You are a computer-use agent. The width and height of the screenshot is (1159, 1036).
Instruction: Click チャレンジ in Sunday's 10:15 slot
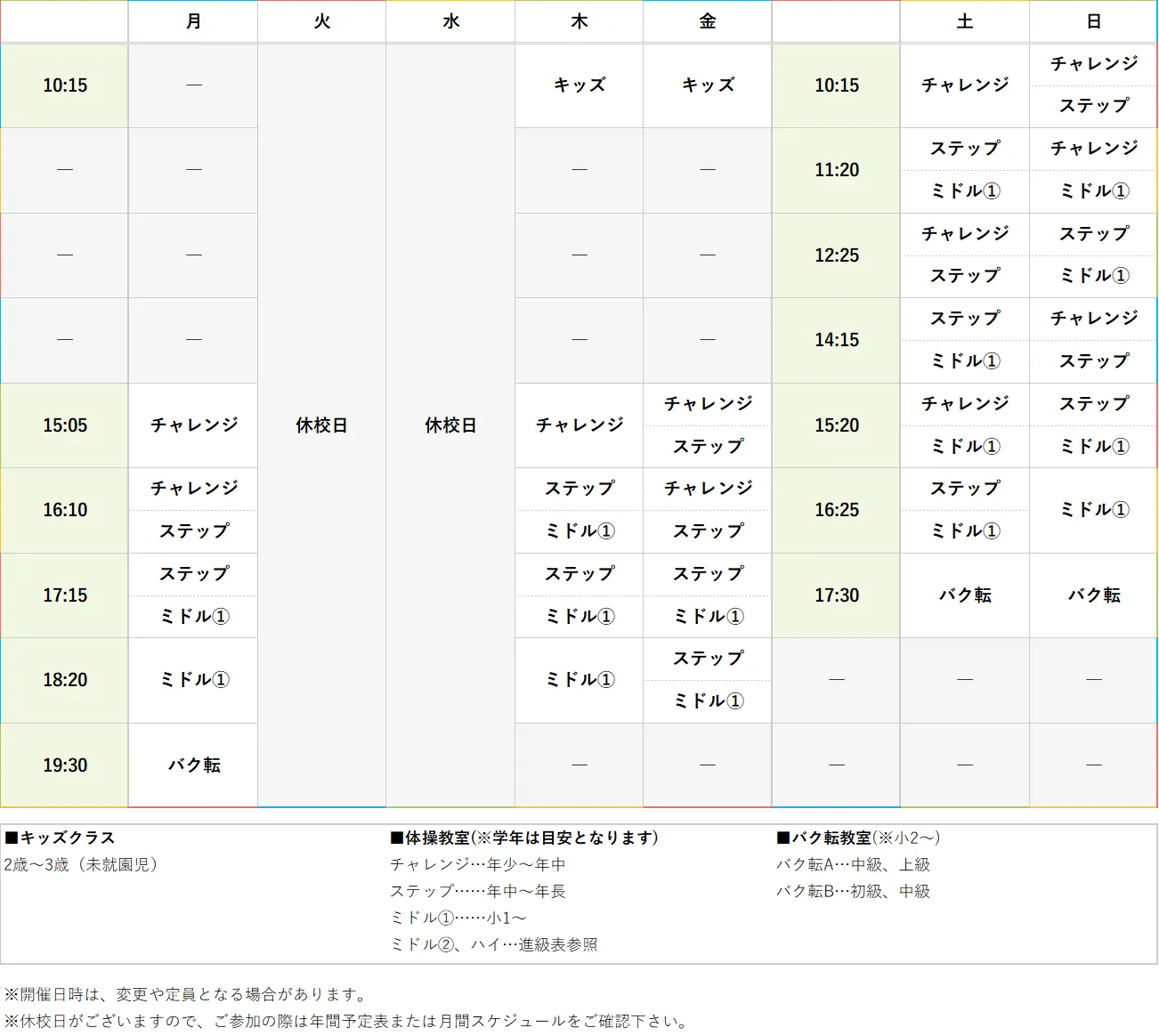pyautogui.click(x=1092, y=63)
